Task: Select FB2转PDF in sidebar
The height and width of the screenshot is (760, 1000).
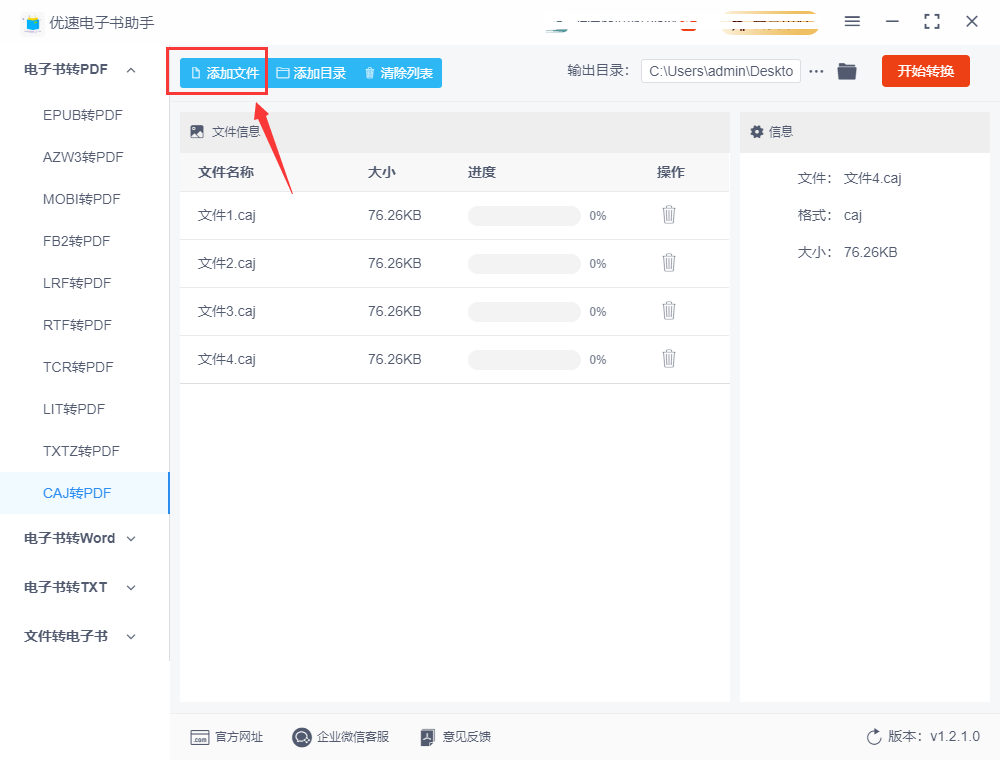Action: tap(77, 242)
